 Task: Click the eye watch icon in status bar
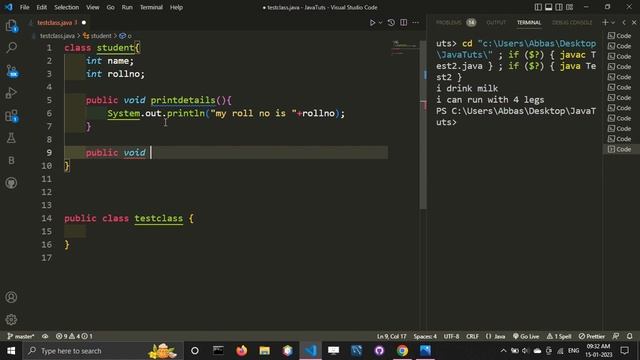click(x=45, y=336)
